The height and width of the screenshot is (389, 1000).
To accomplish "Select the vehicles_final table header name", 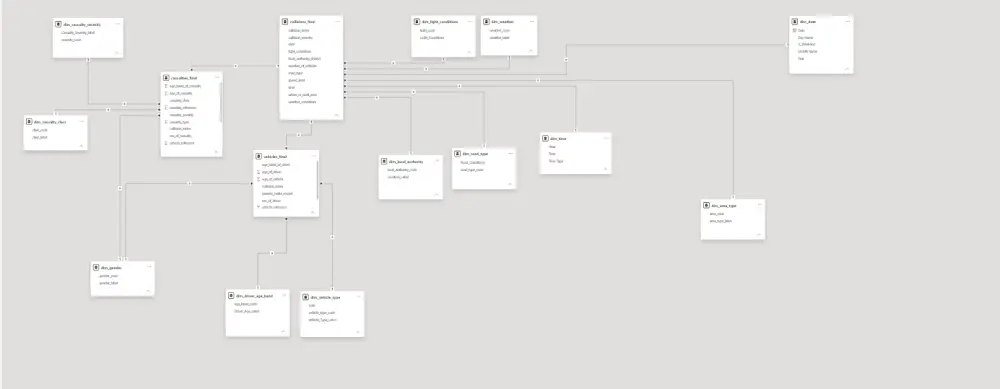I will coord(276,157).
